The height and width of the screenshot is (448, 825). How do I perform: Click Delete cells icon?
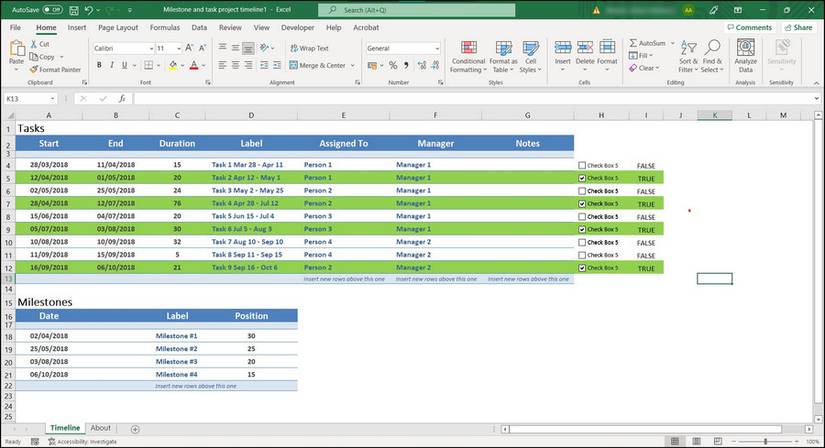coord(585,48)
